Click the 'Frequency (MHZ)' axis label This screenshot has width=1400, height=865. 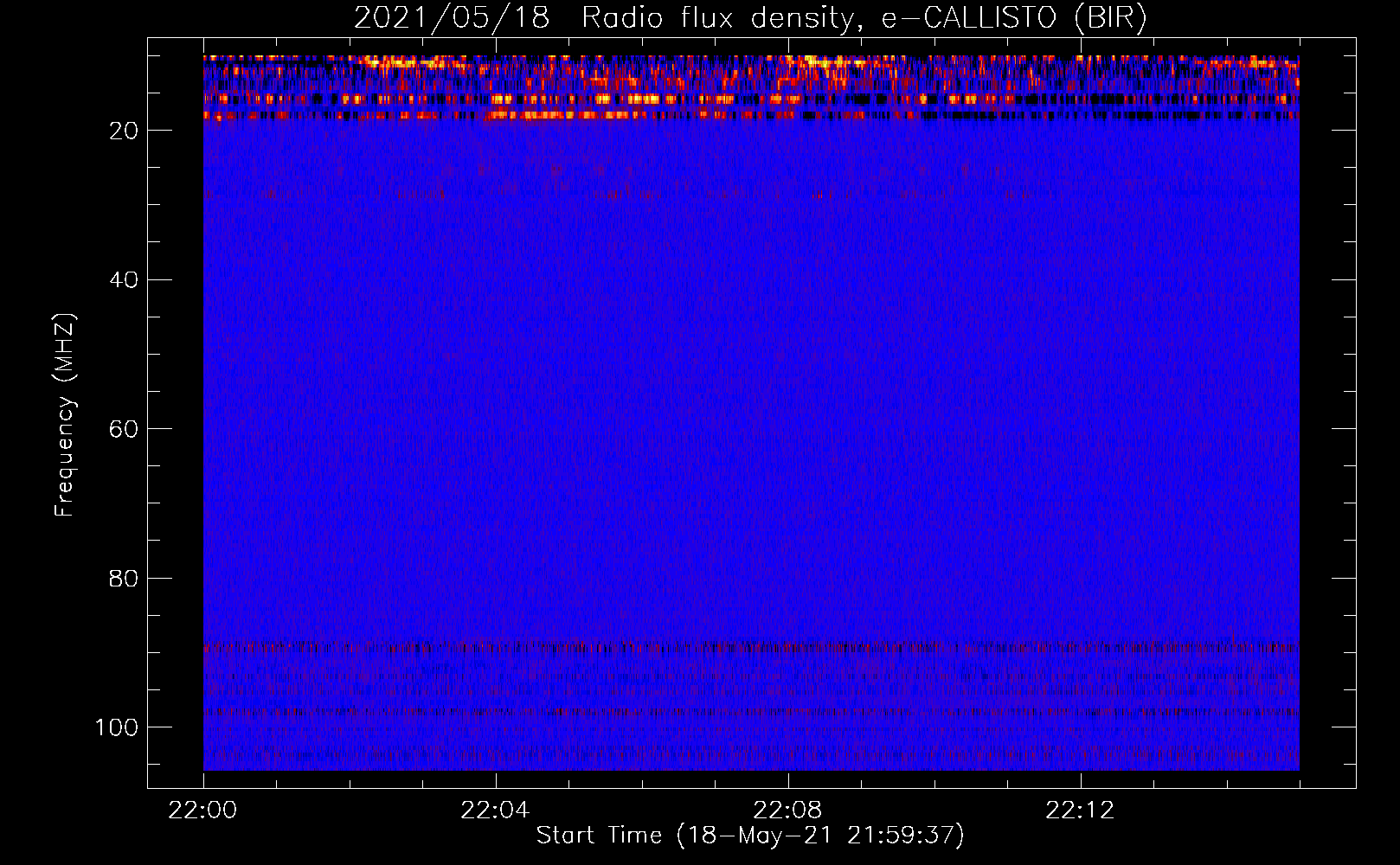click(x=65, y=415)
